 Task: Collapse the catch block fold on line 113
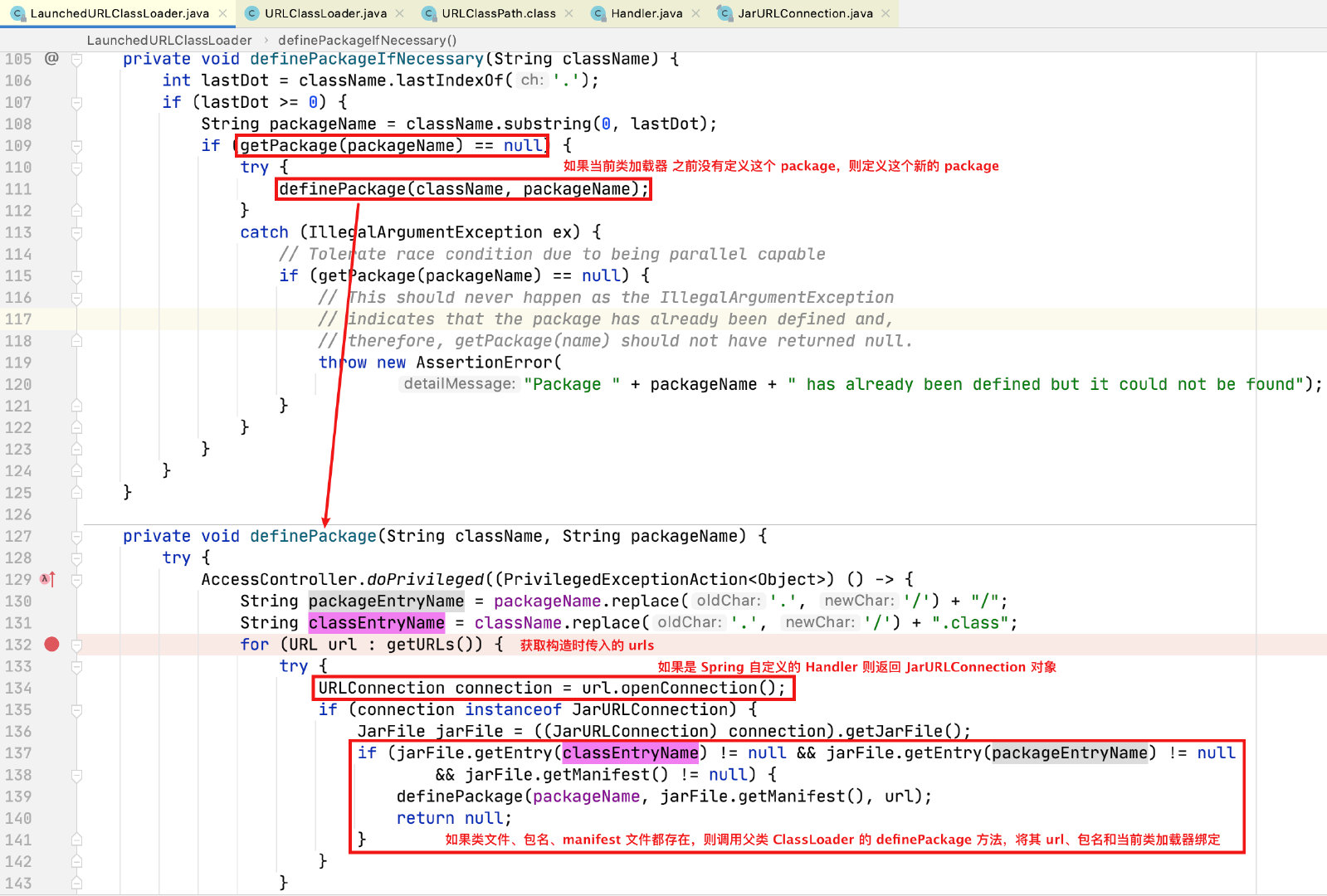(x=76, y=233)
